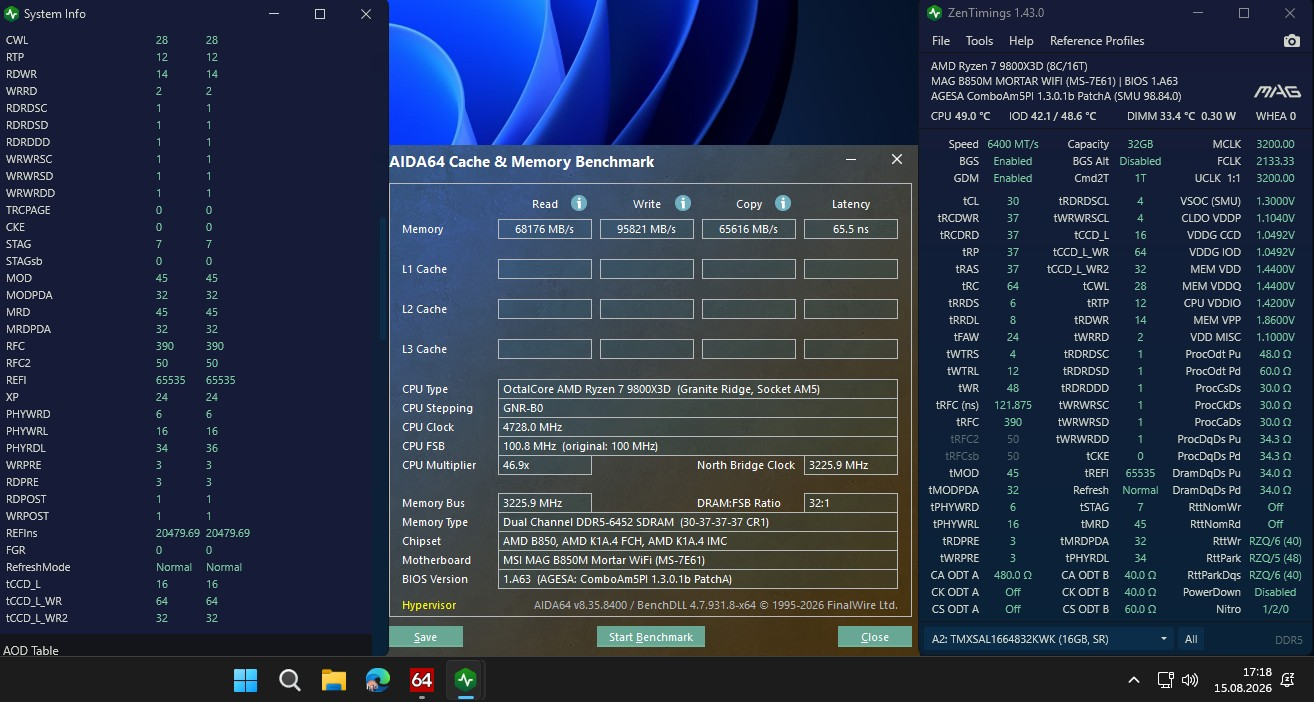Click DRAM:FSB Ratio value 32:1
Viewport: 1314px width, 702px height.
(851, 503)
